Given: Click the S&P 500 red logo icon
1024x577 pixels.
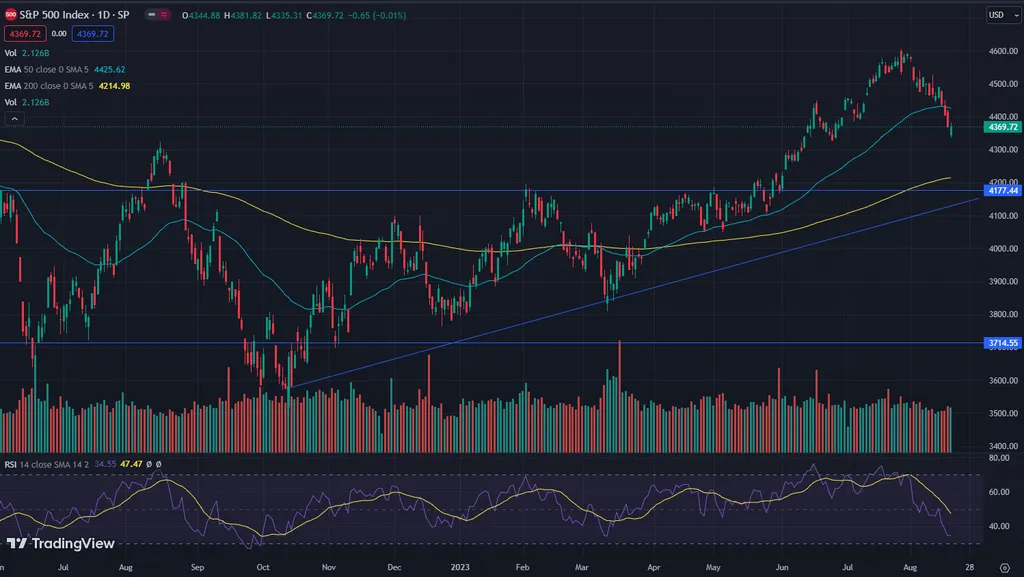Looking at the screenshot, I should pyautogui.click(x=10, y=17).
